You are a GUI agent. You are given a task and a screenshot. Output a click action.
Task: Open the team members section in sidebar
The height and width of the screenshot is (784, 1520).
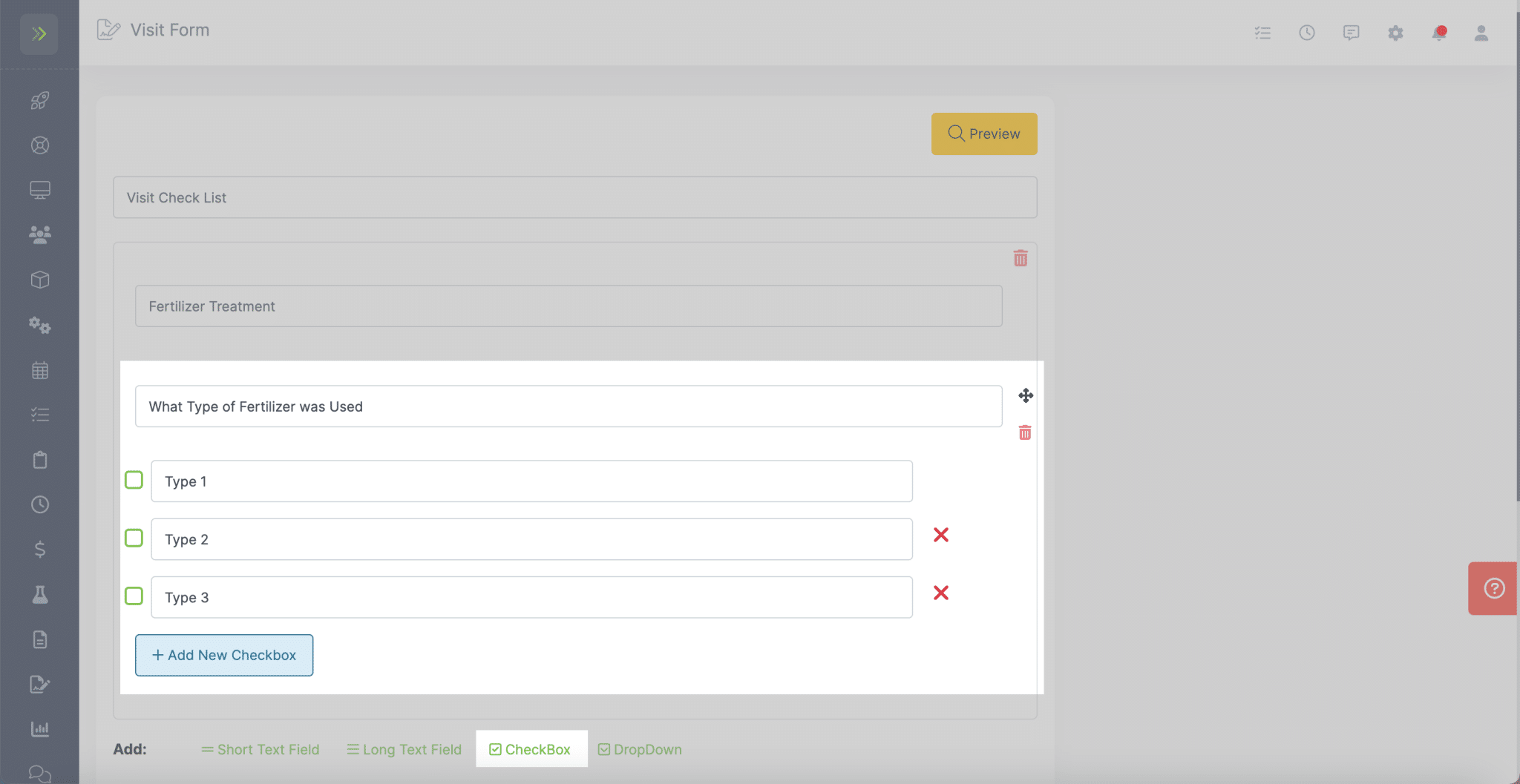click(x=40, y=234)
